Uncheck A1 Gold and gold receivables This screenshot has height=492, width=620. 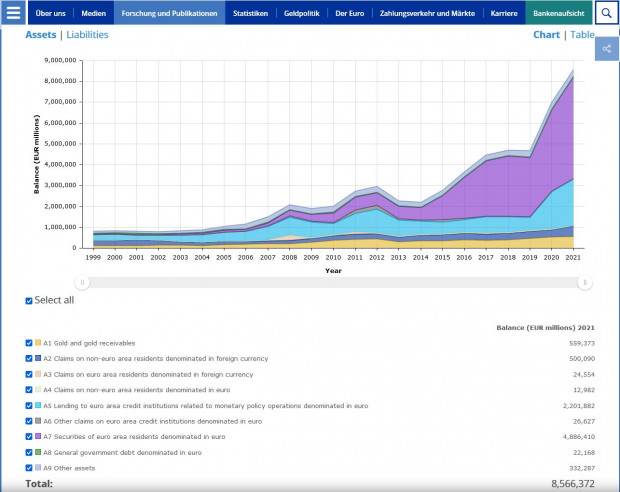[x=29, y=343]
